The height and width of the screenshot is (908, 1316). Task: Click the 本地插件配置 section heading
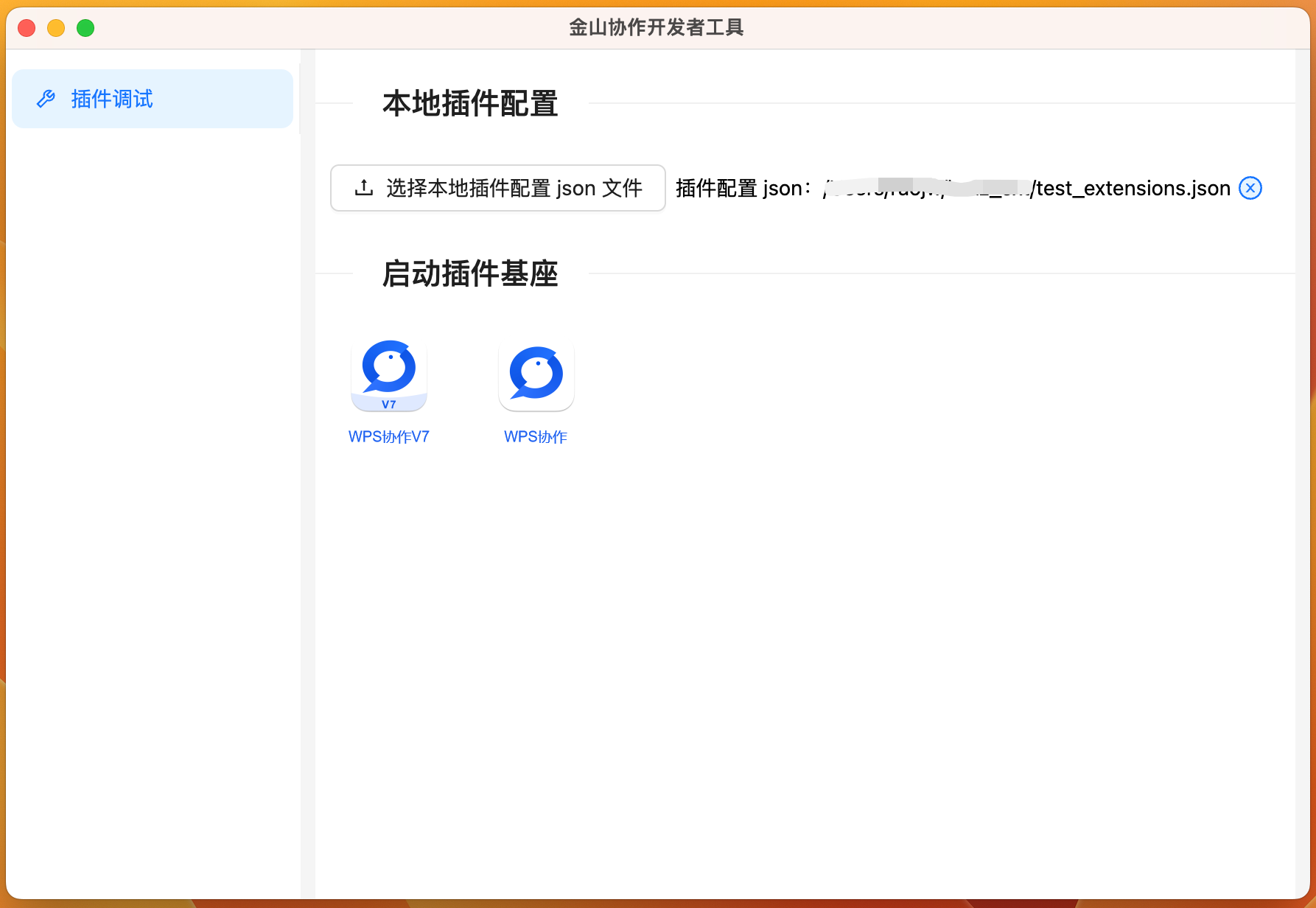pyautogui.click(x=470, y=104)
